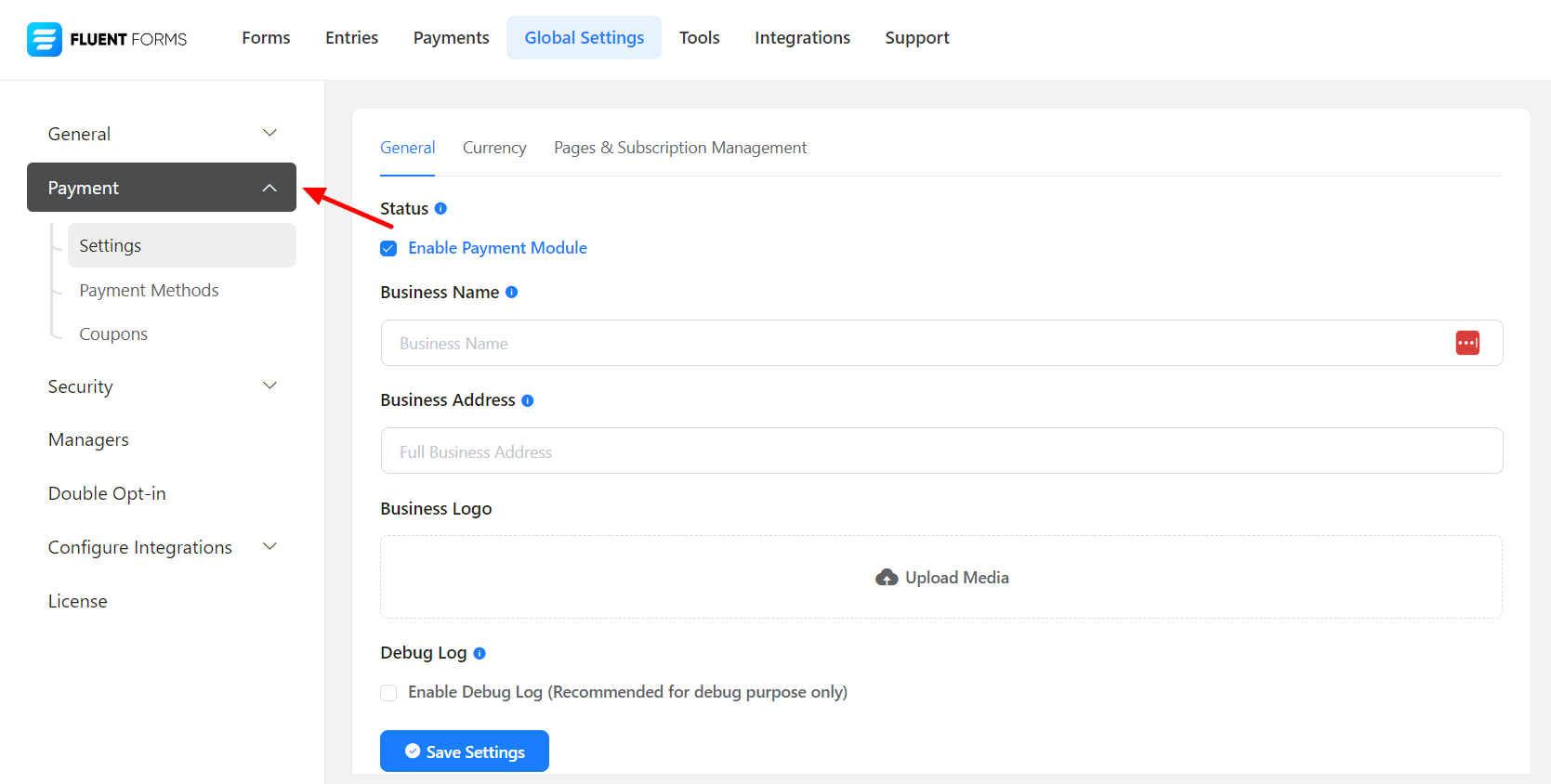Click the red shortcode icon in Business Name field
The height and width of the screenshot is (784, 1551).
[x=1467, y=343]
